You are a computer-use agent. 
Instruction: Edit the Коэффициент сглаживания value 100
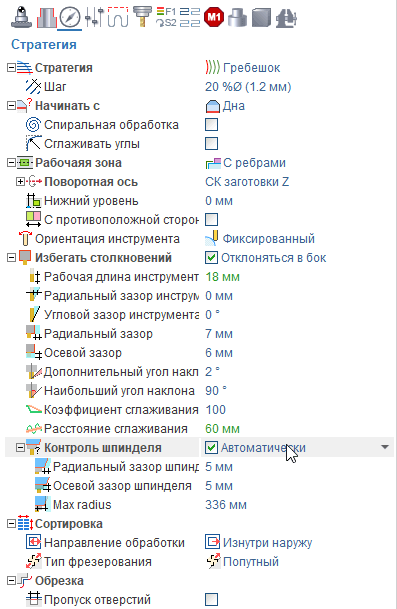[216, 409]
